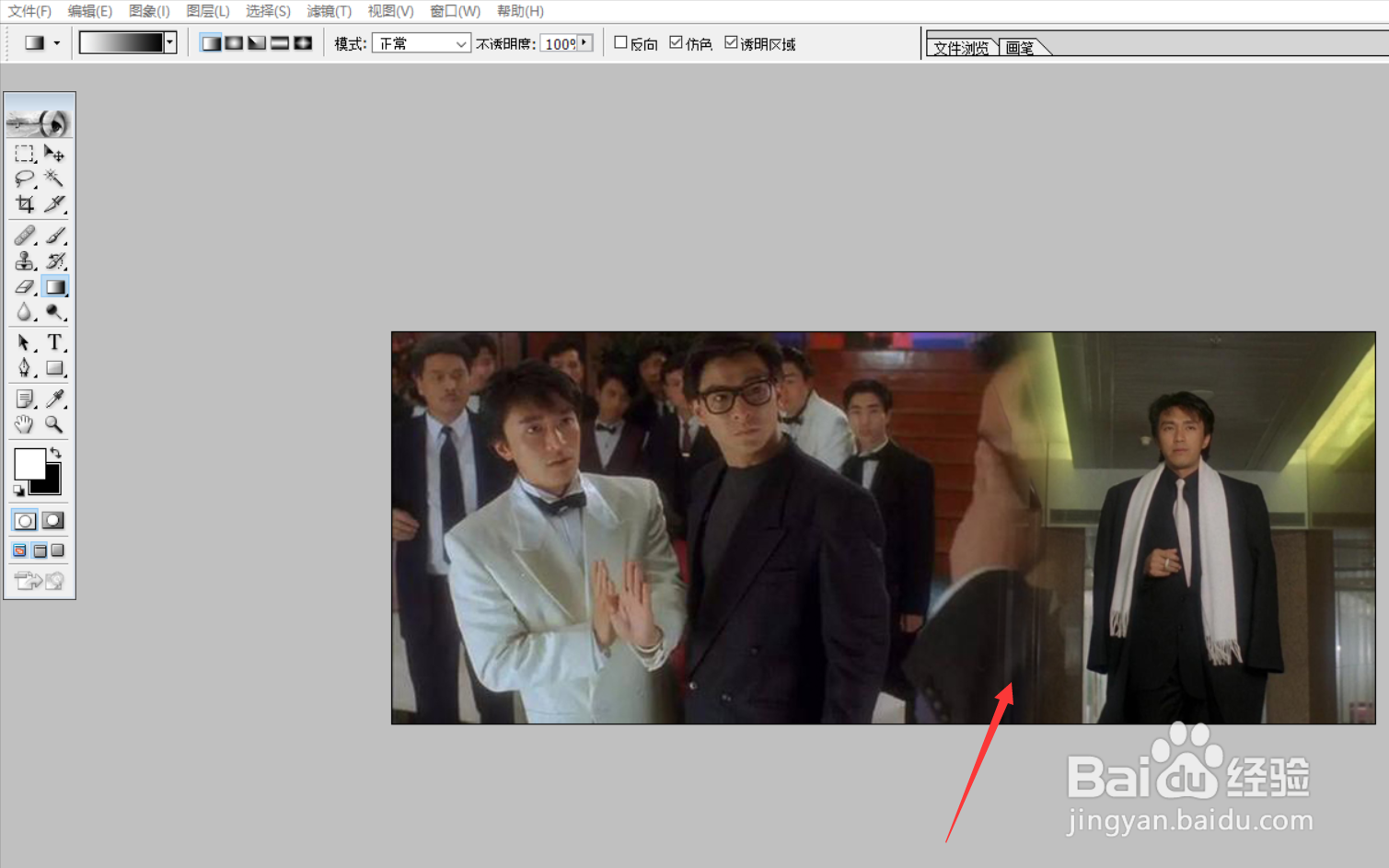Select the Rectangle shape tool
The width and height of the screenshot is (1389, 868).
[54, 368]
